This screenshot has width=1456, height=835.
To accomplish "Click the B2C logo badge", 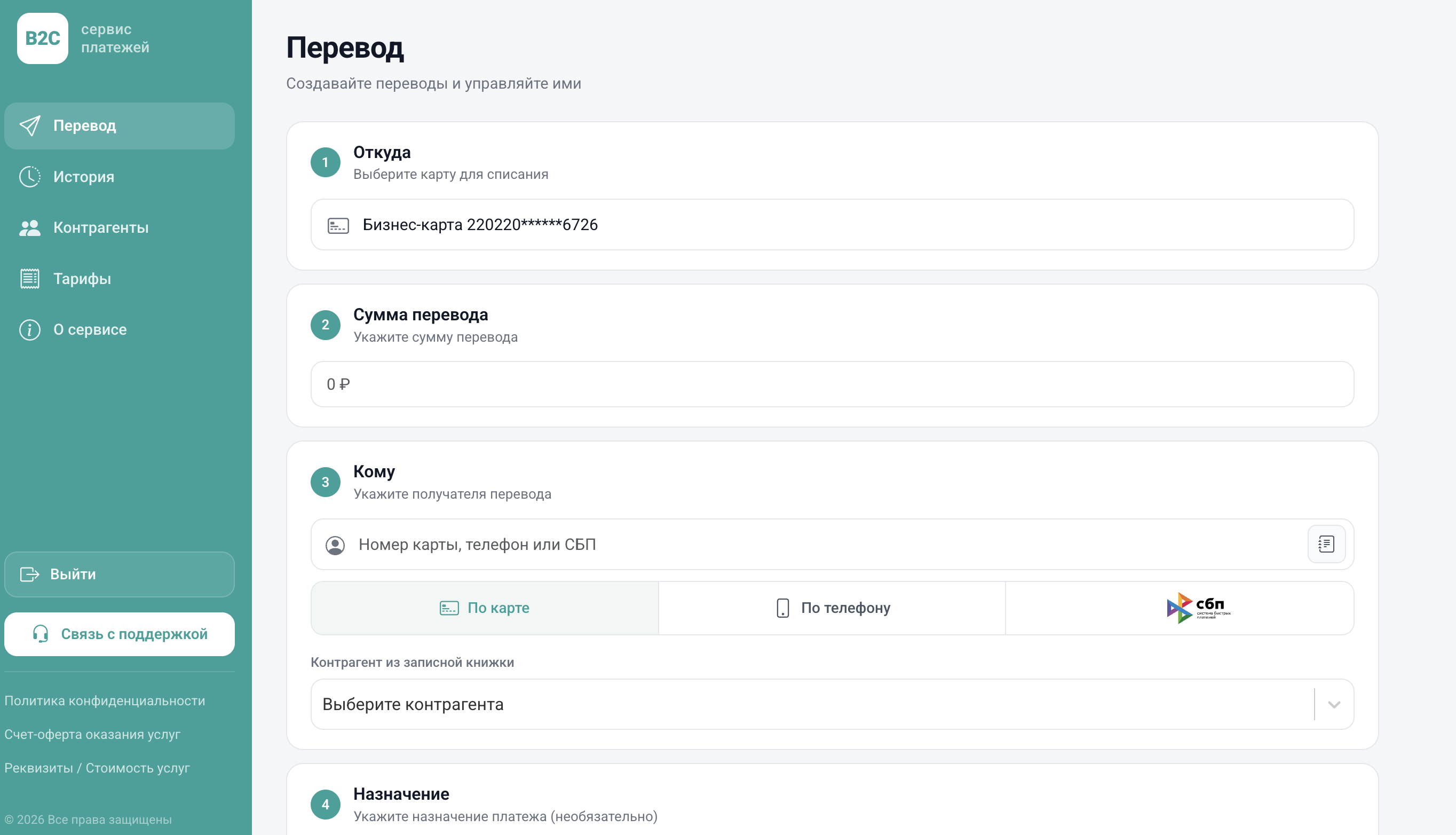I will 42,38.
